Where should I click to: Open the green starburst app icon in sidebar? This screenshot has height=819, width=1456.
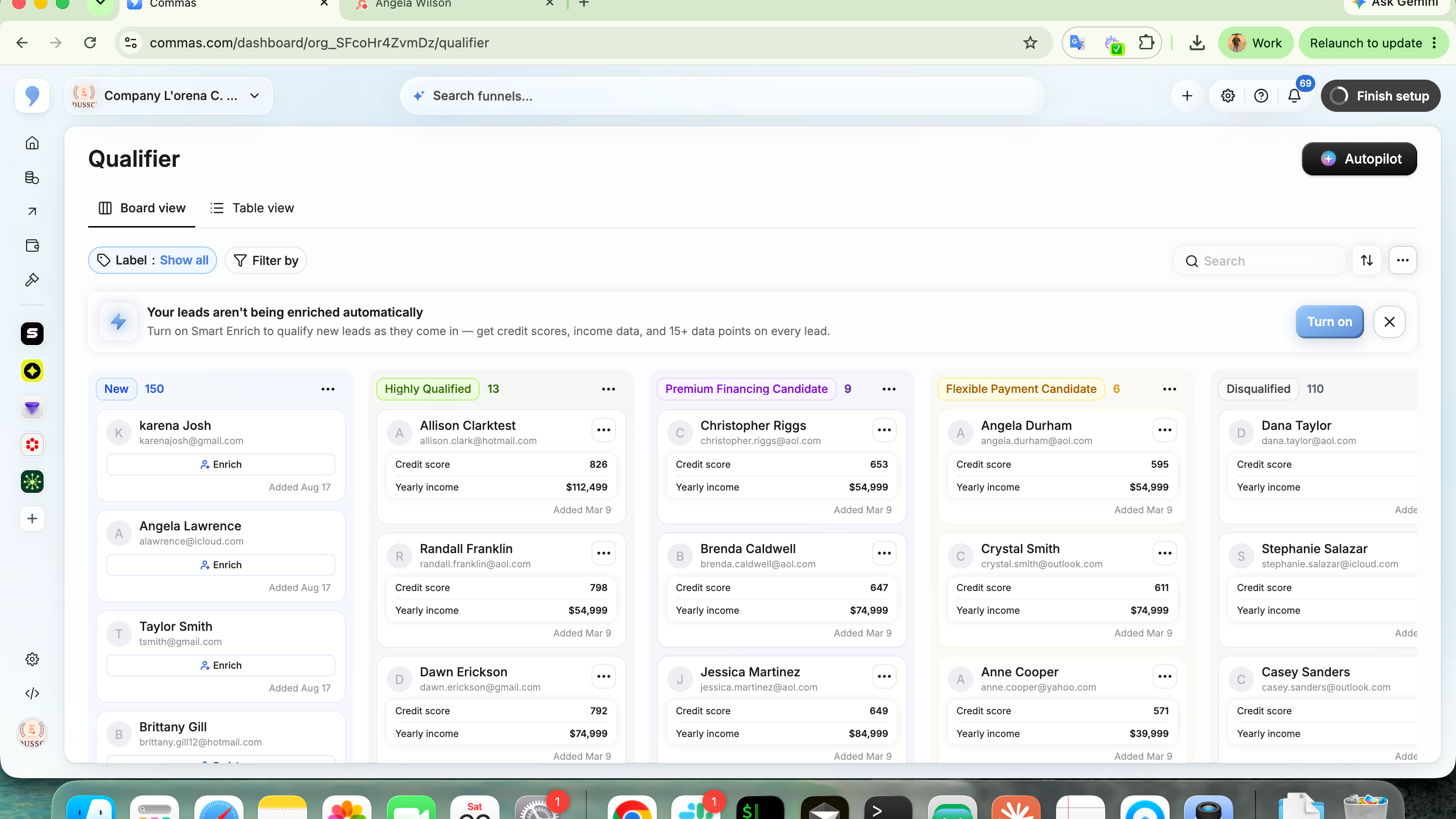[x=32, y=482]
